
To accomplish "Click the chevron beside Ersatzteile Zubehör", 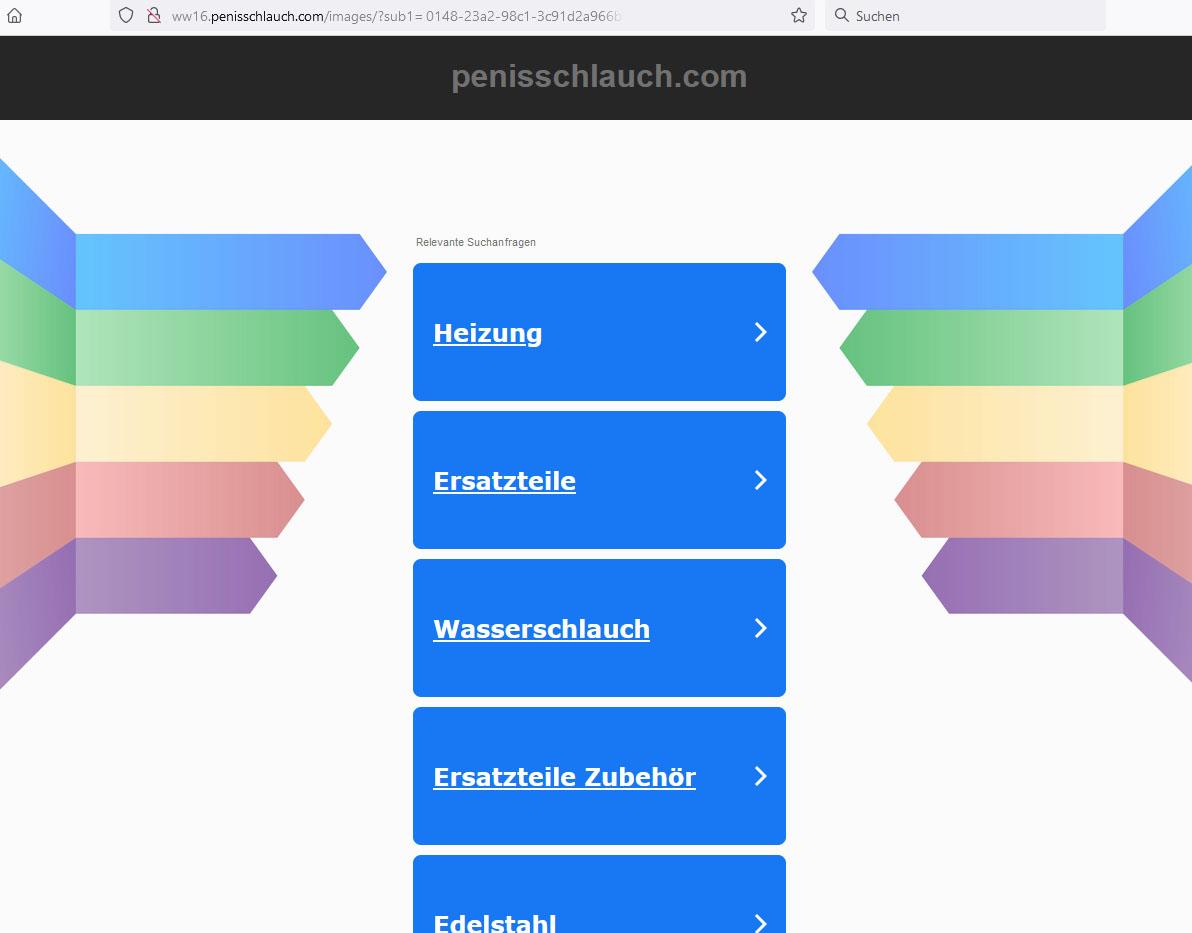I will pyautogui.click(x=760, y=776).
